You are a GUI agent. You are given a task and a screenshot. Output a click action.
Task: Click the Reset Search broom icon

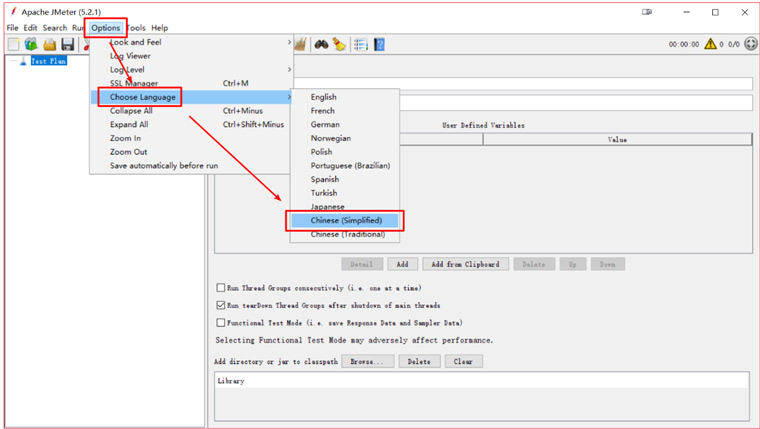click(339, 45)
